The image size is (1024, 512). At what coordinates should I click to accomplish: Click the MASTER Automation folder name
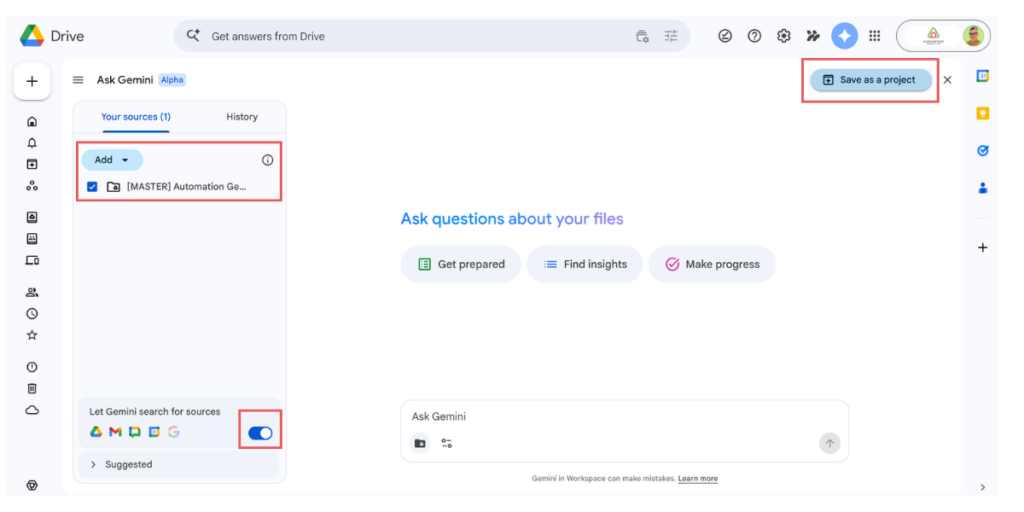tap(187, 187)
